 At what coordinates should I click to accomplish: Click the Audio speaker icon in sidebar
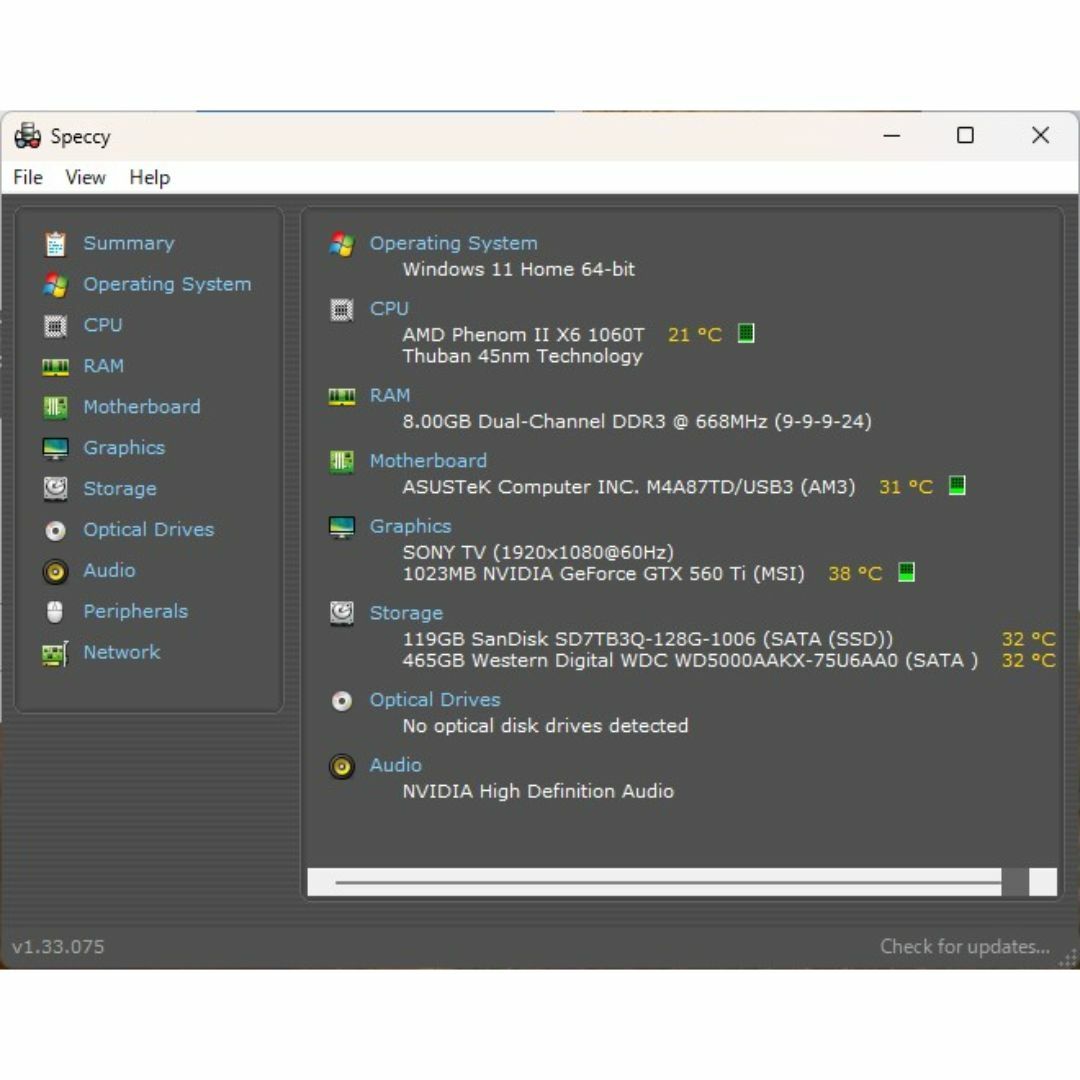pyautogui.click(x=55, y=571)
